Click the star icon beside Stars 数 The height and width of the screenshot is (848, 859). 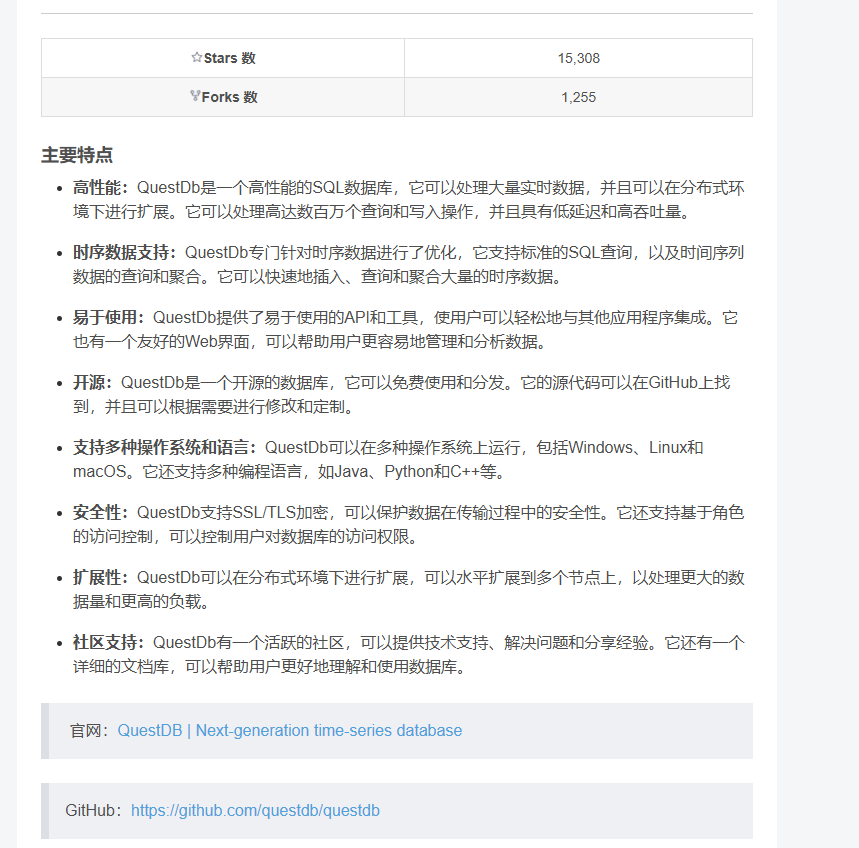pyautogui.click(x=197, y=57)
